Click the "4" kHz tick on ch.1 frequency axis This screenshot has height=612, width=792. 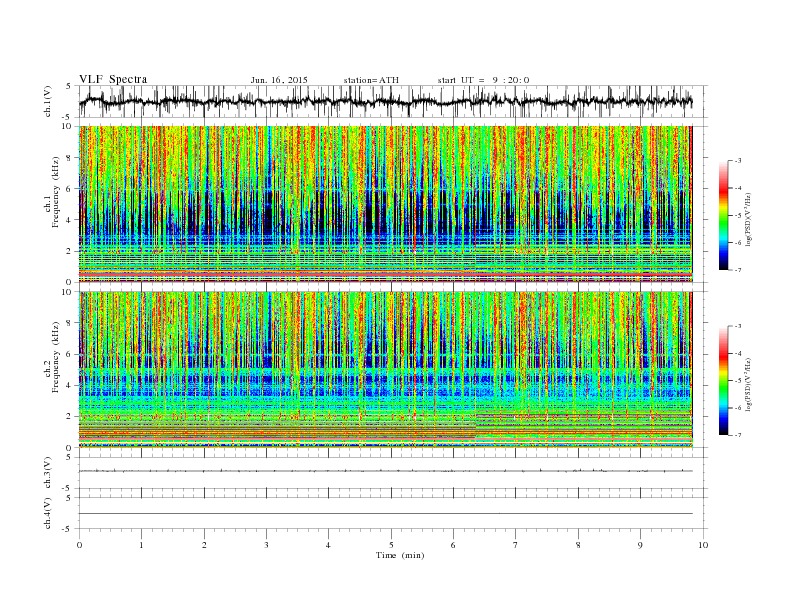click(x=70, y=220)
